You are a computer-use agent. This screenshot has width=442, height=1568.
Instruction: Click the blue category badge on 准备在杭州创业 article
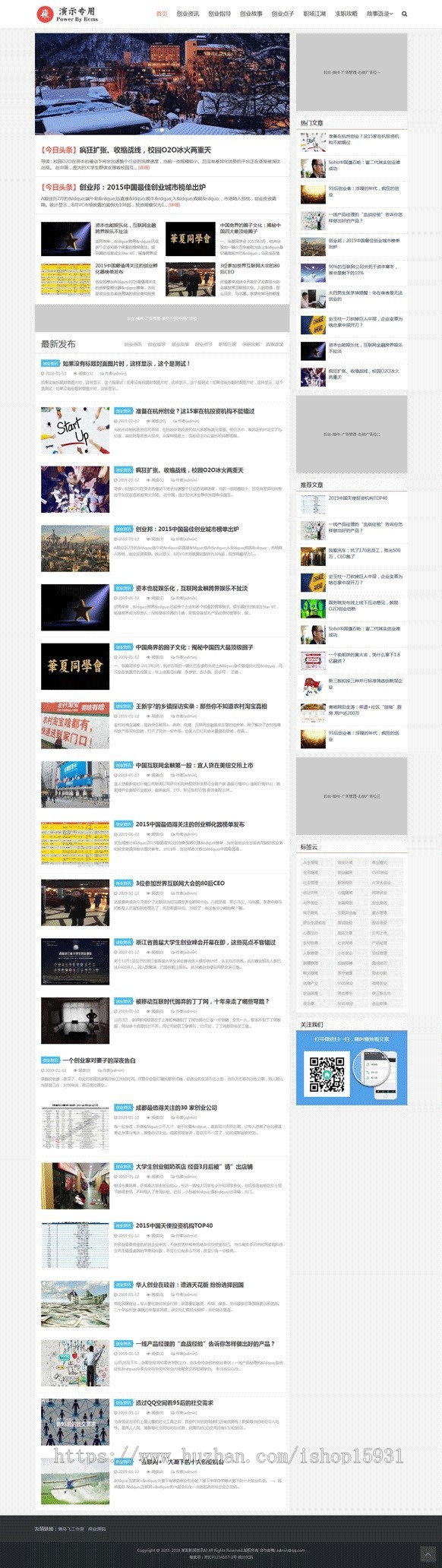(x=124, y=411)
